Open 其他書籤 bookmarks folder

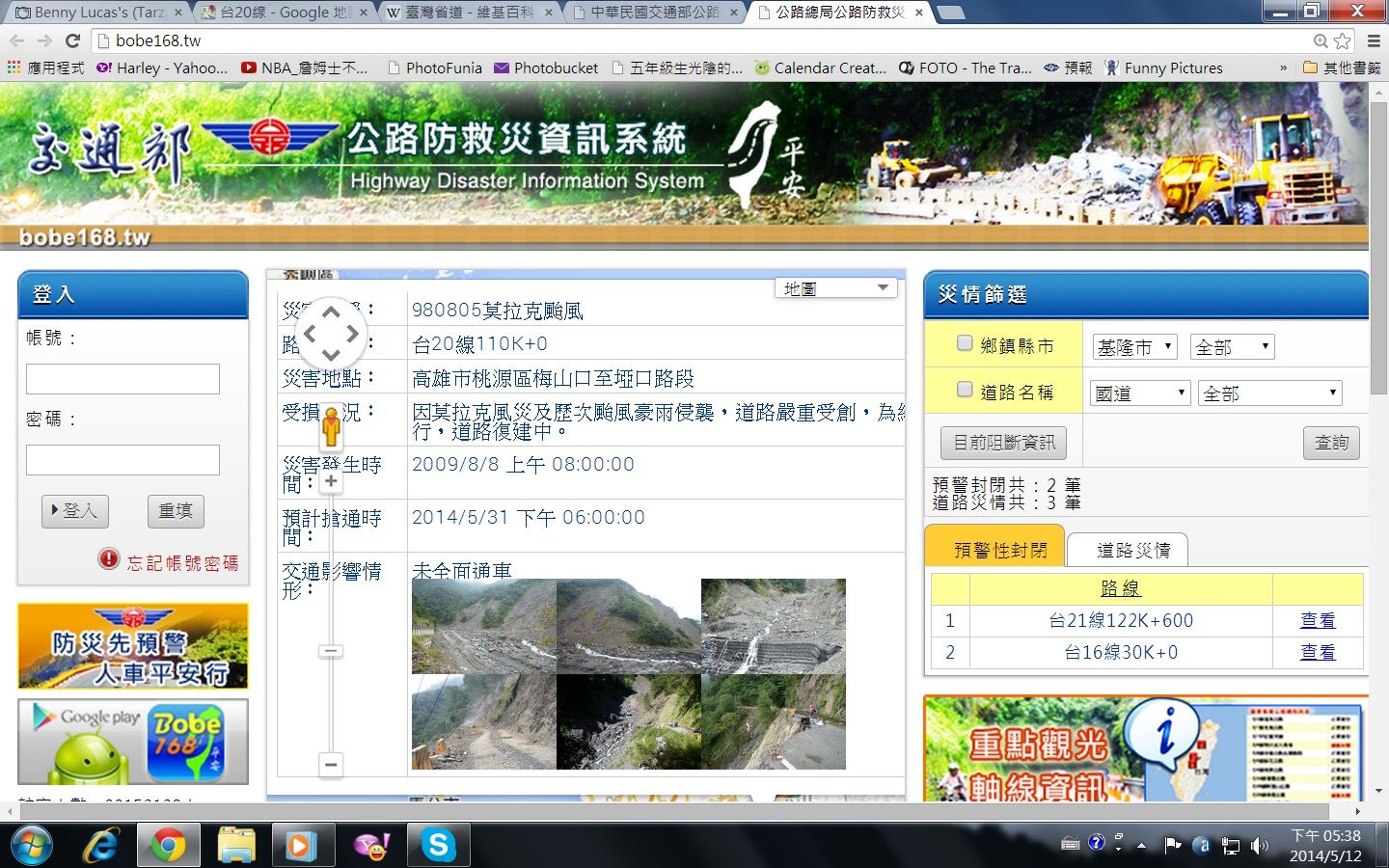1342,68
